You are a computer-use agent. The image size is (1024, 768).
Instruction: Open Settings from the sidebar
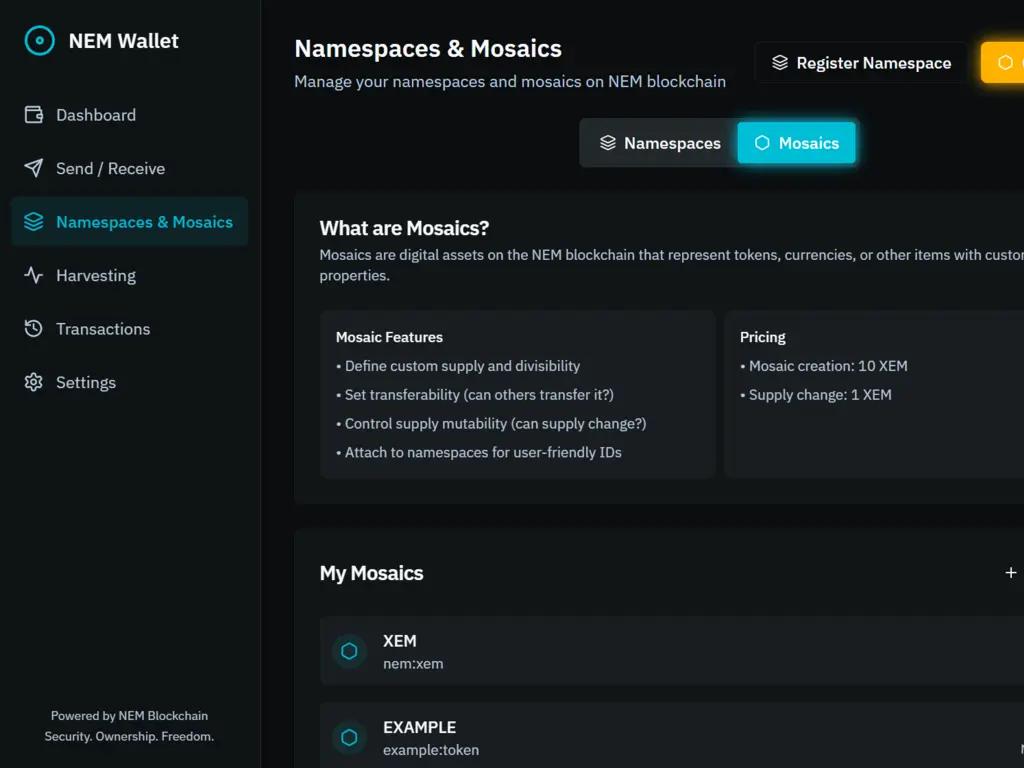(x=129, y=382)
